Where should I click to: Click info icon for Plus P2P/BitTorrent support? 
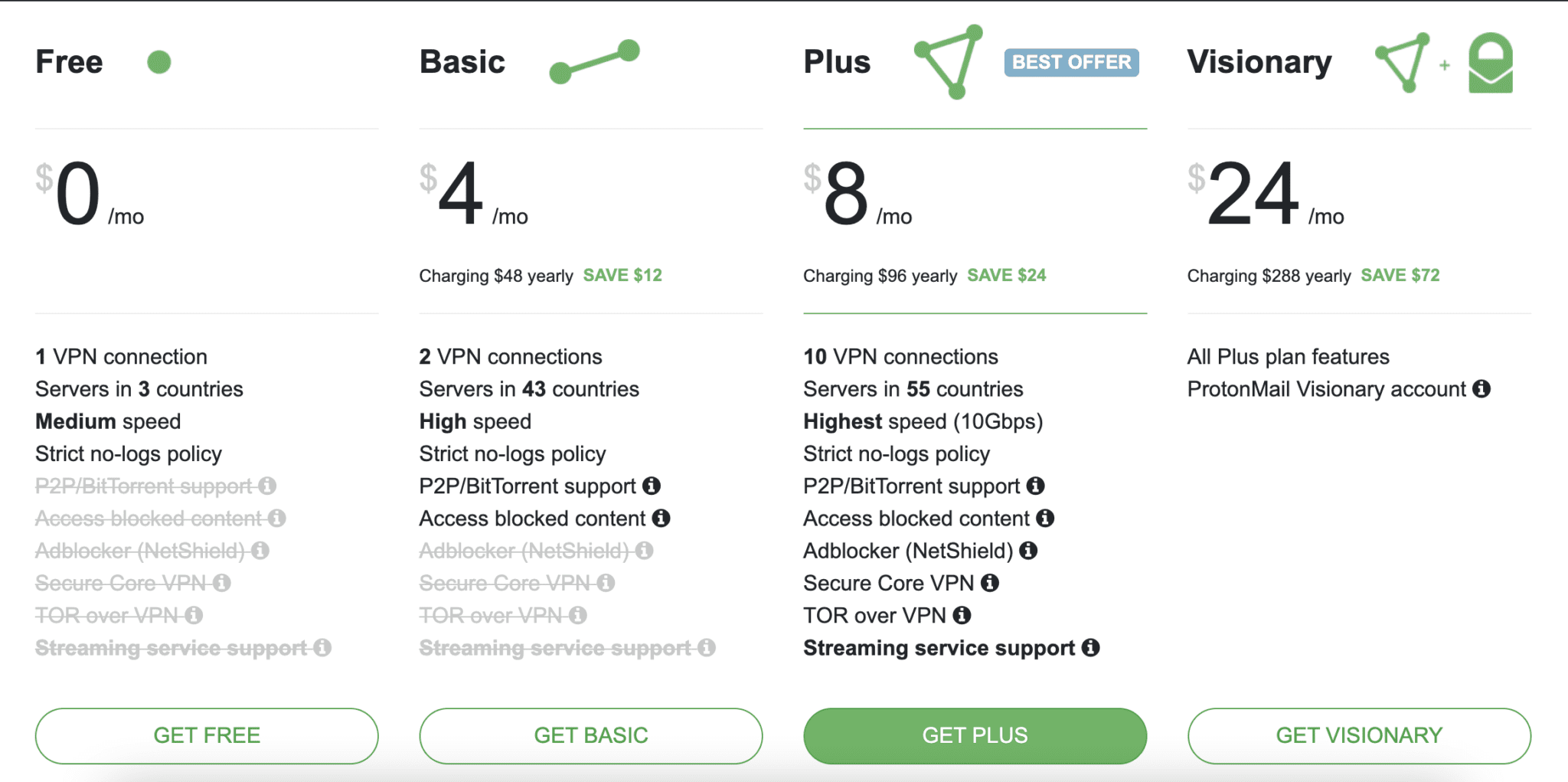(x=1036, y=486)
